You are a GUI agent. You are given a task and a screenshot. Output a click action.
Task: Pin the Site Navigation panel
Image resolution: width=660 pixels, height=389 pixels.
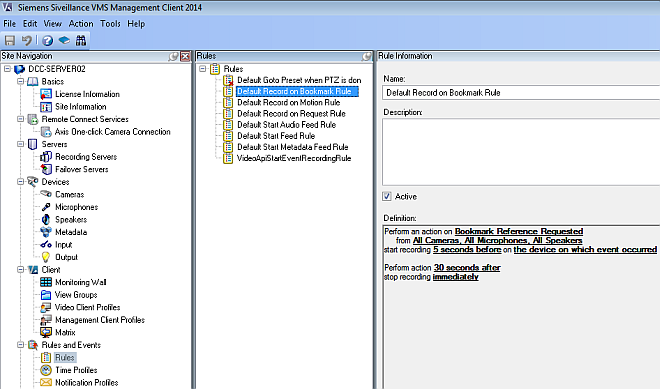coord(173,56)
